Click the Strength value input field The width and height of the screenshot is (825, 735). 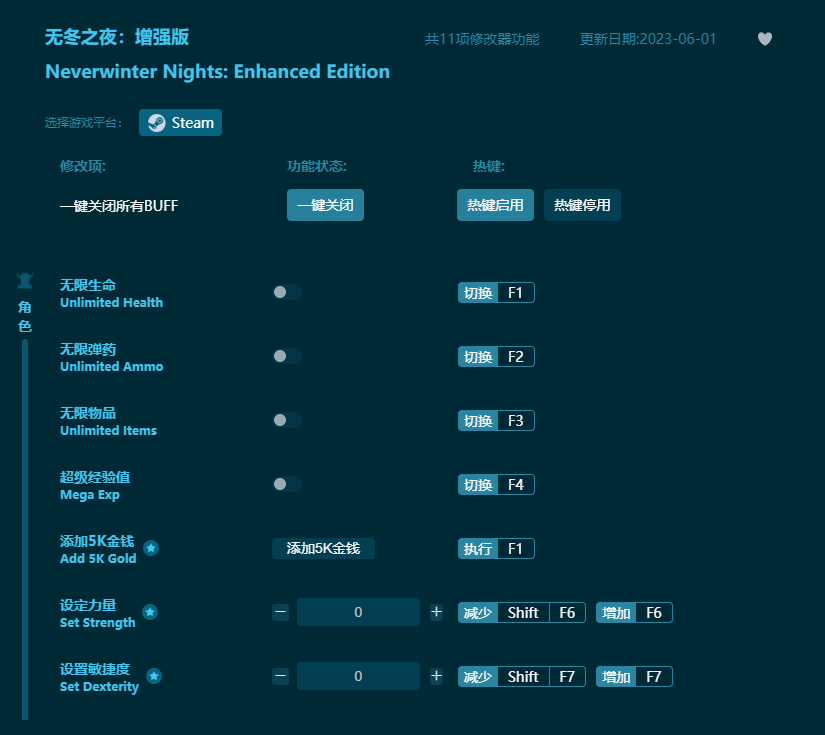click(358, 612)
